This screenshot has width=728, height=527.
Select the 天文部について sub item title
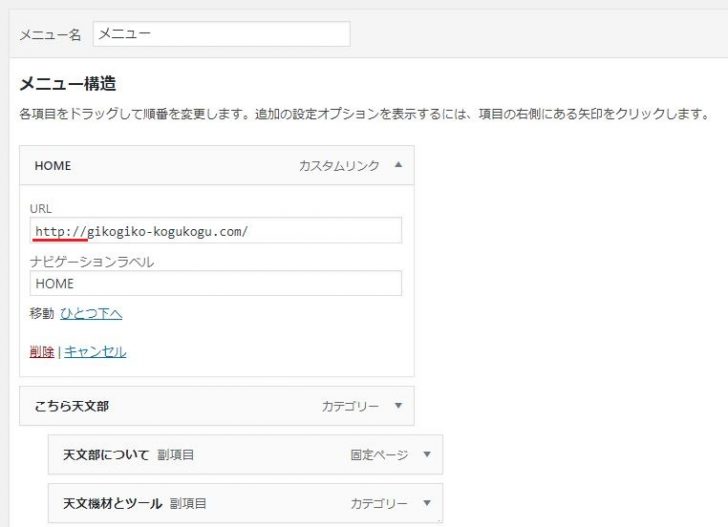106,455
